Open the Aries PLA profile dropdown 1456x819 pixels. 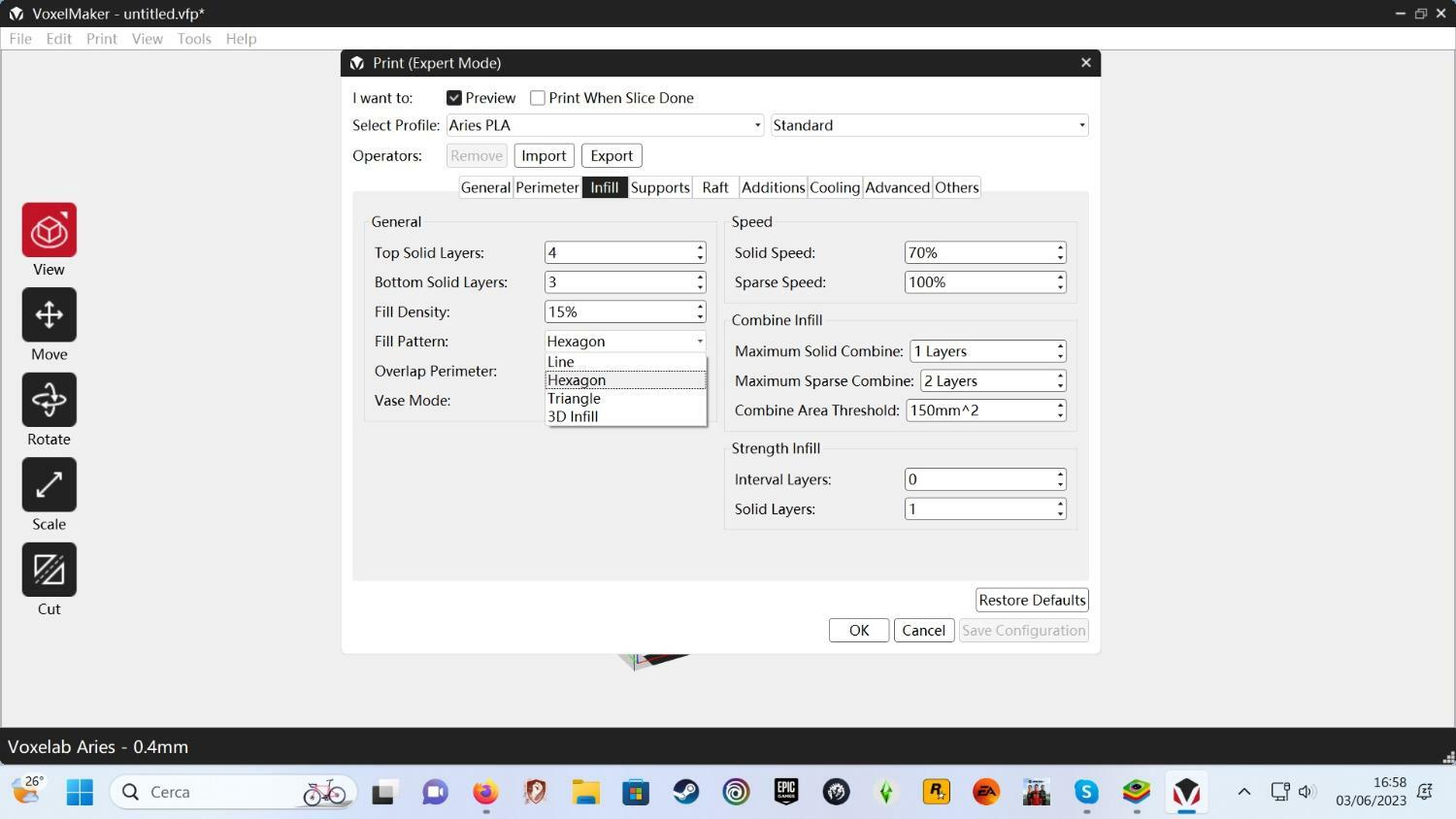click(605, 125)
